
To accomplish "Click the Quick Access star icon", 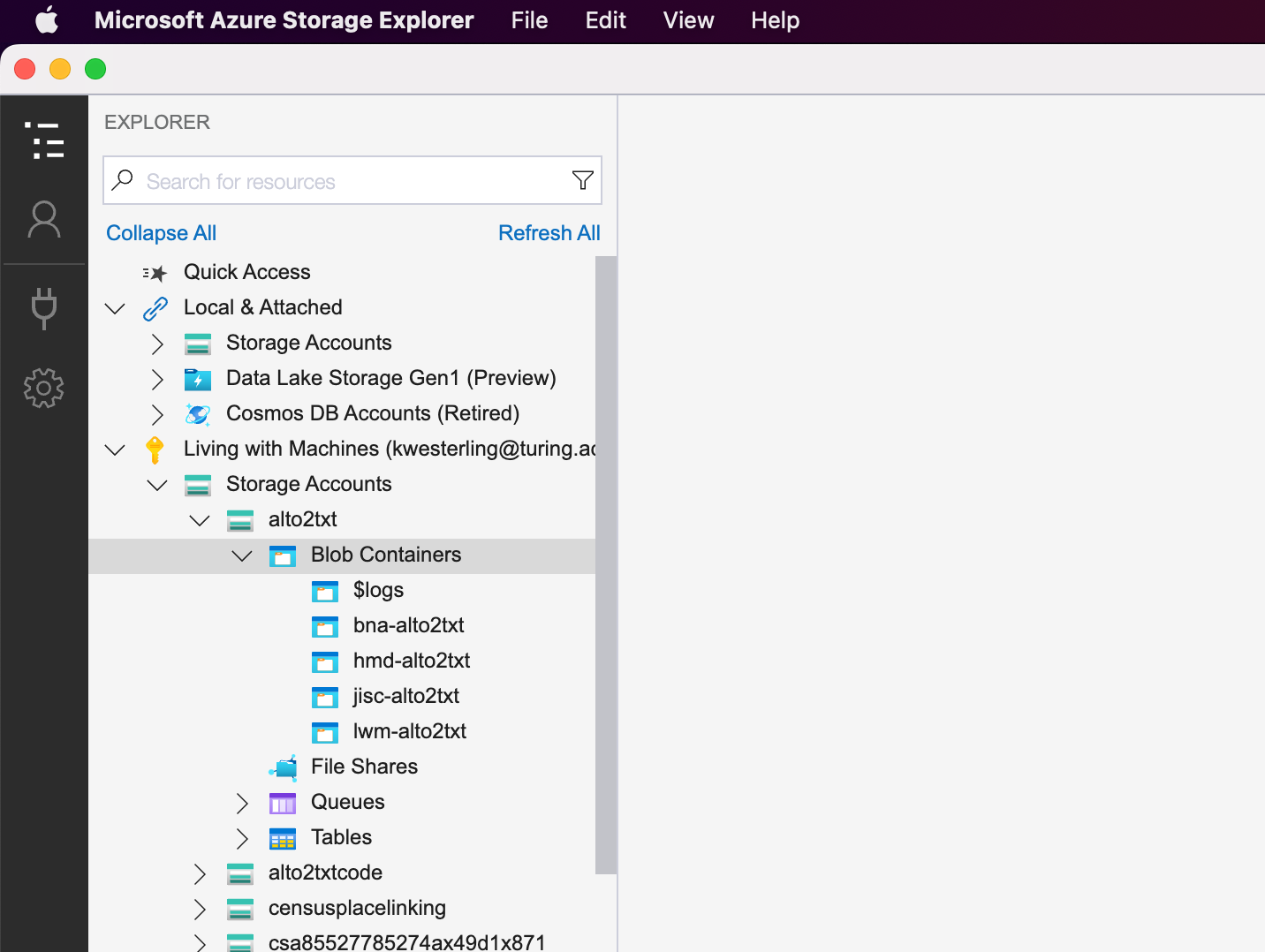I will pos(155,273).
